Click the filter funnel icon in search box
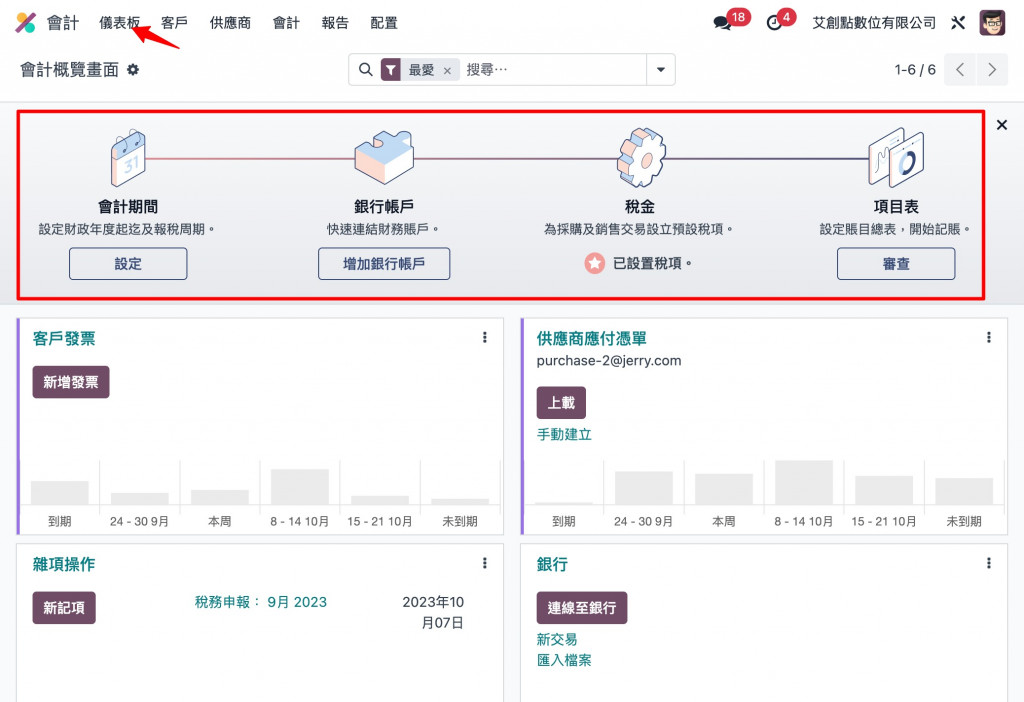 (391, 69)
